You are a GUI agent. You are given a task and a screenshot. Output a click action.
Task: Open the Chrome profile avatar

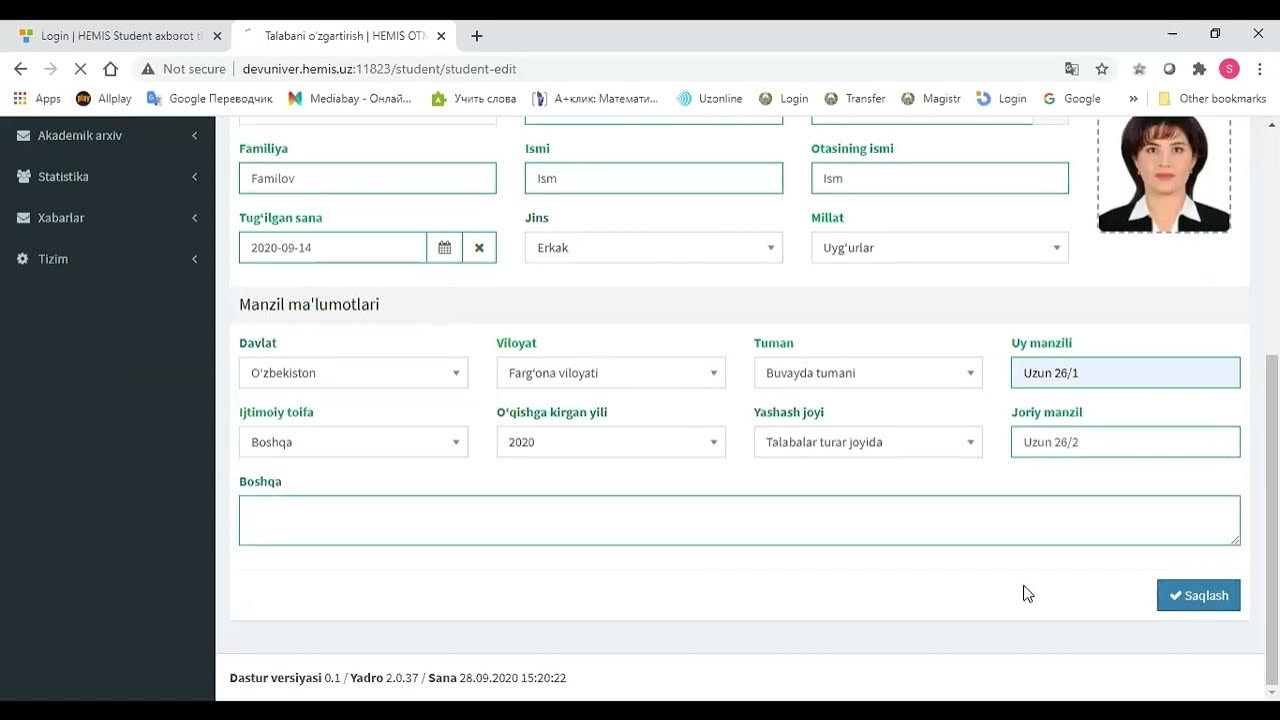click(x=1229, y=69)
